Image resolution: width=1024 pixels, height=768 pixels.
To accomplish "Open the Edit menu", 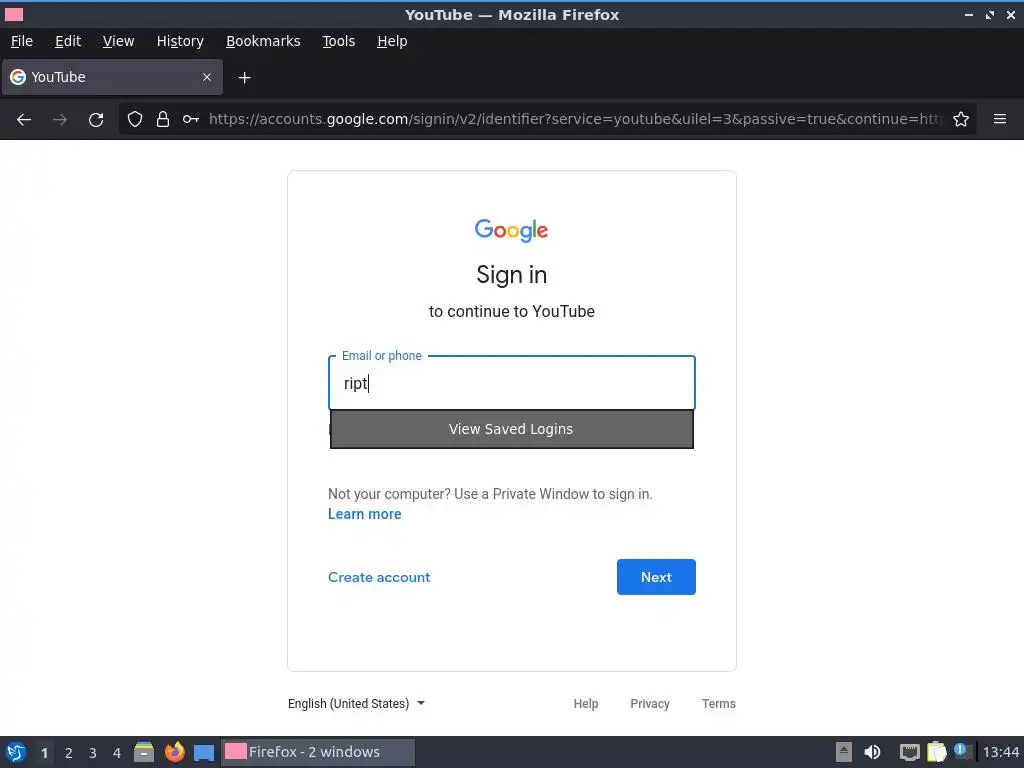I will tap(68, 41).
